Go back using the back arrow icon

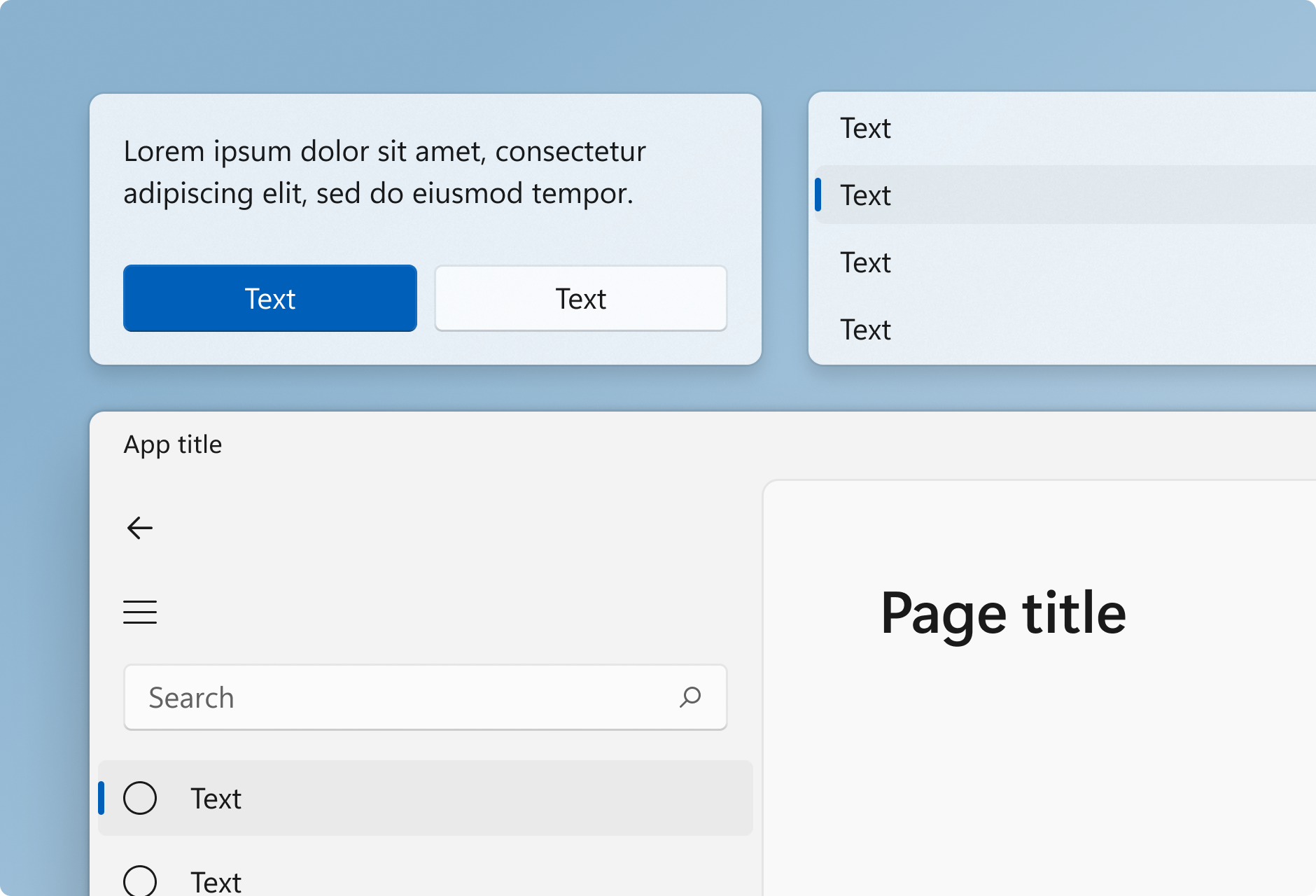tap(139, 527)
